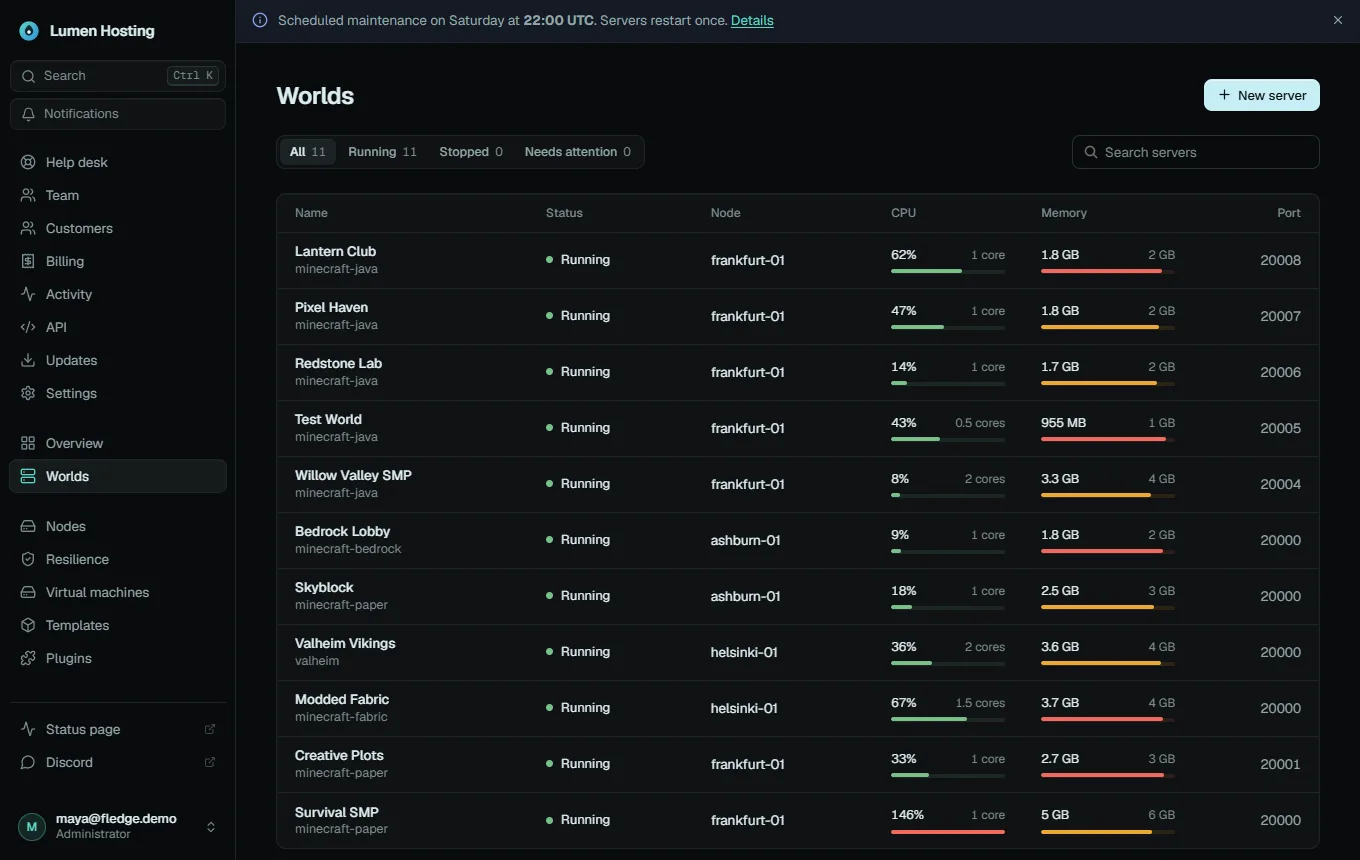
Task: Click the Templates cube icon
Action: (28, 625)
